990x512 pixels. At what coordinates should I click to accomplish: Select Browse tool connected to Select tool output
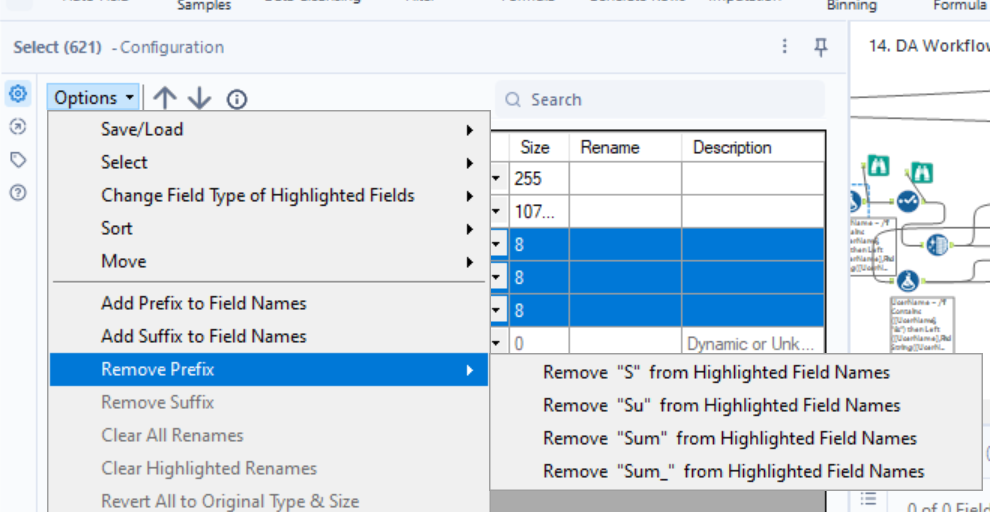921,174
